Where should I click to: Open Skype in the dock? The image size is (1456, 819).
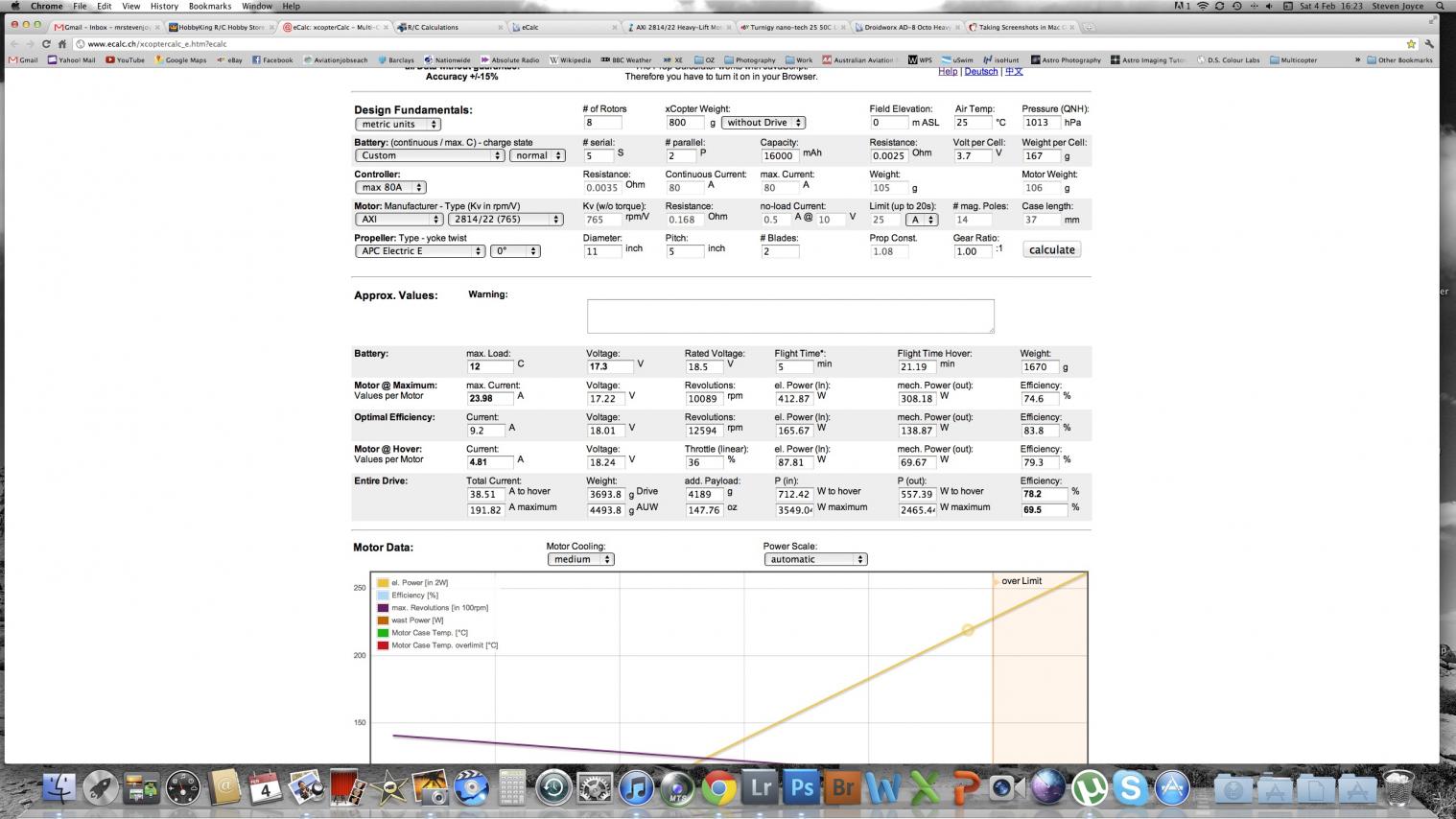click(x=1130, y=788)
